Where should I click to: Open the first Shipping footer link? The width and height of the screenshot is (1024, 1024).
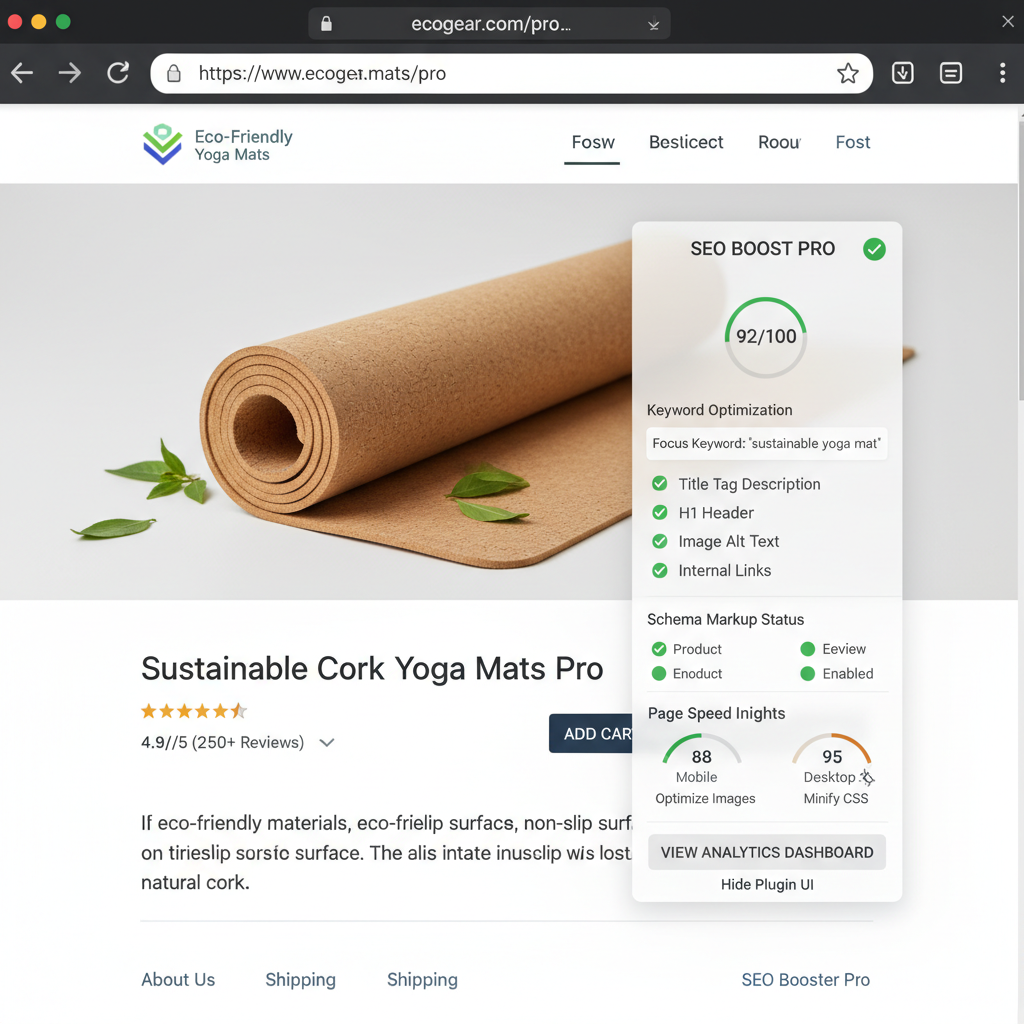click(300, 980)
